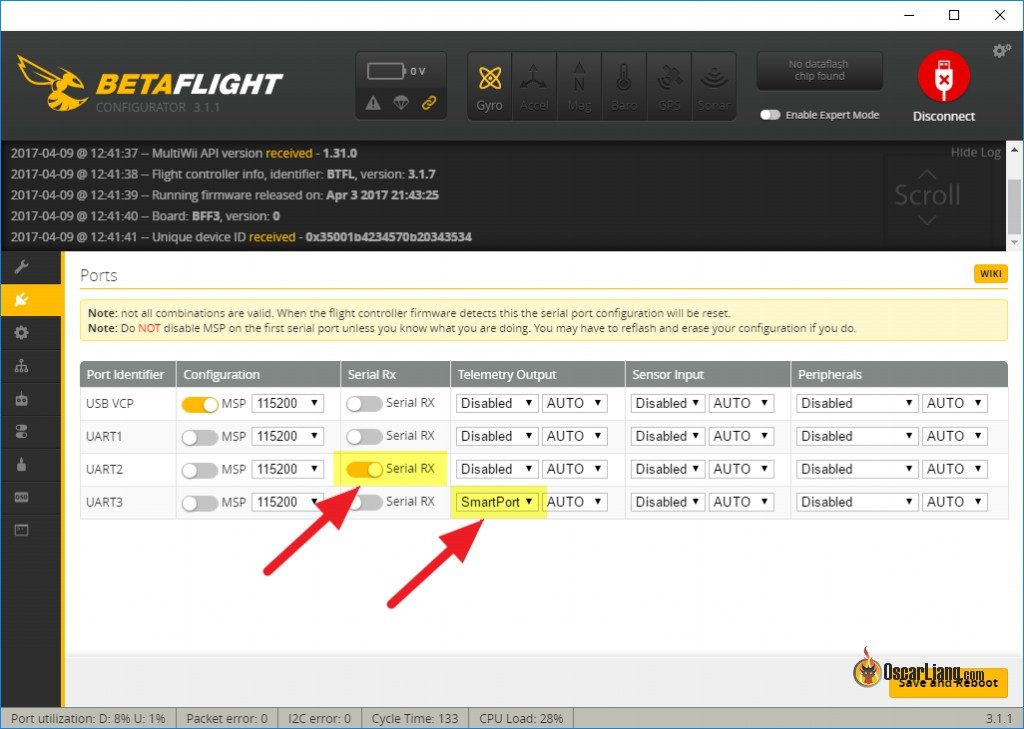Enable Serial RX on UART1
Viewport: 1024px width, 729px height.
[364, 436]
